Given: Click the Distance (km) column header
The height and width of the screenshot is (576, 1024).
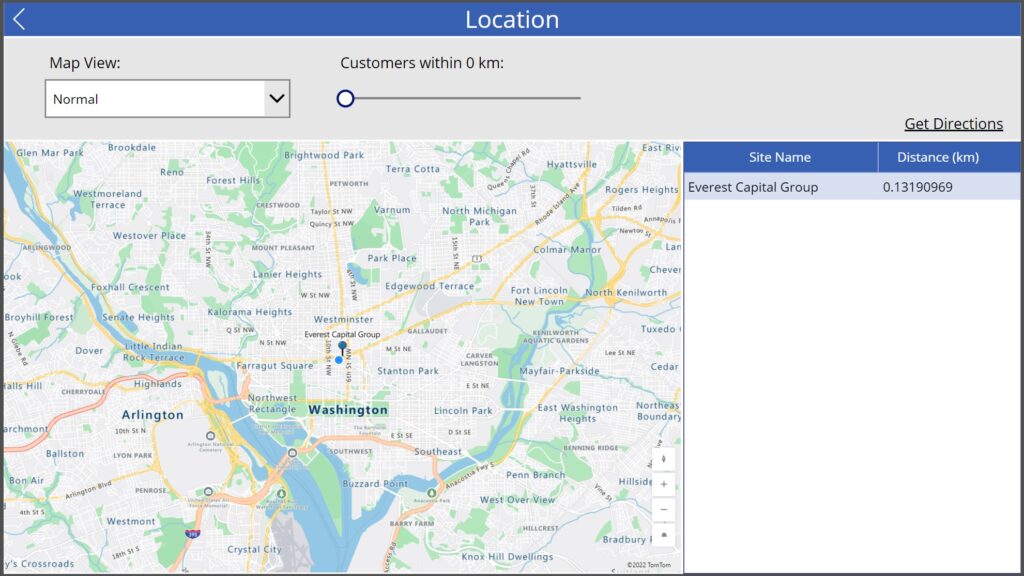Looking at the screenshot, I should pyautogui.click(x=937, y=157).
